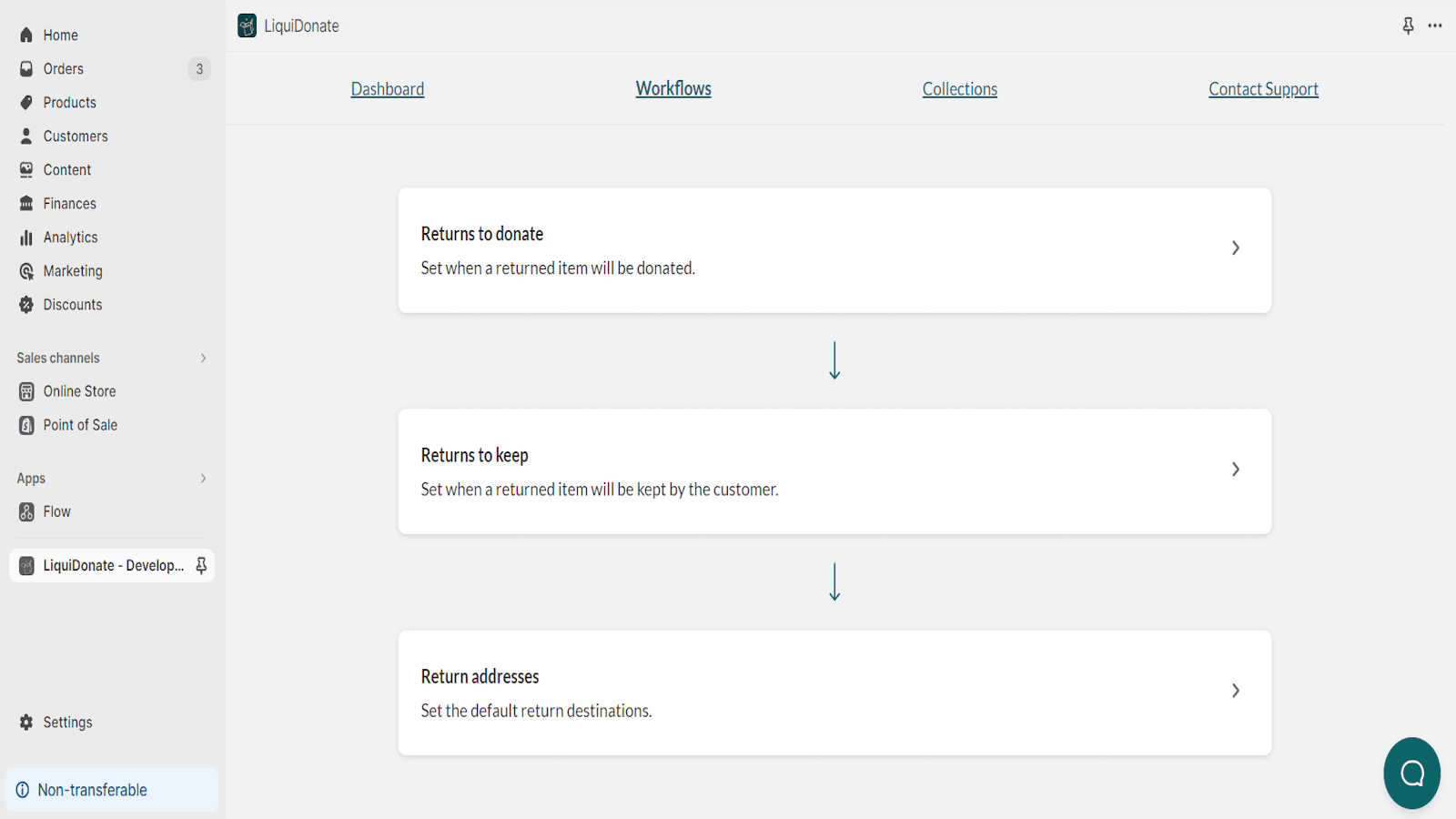Open Returns to donate chevron arrow
This screenshot has height=819, width=1456.
(1235, 248)
